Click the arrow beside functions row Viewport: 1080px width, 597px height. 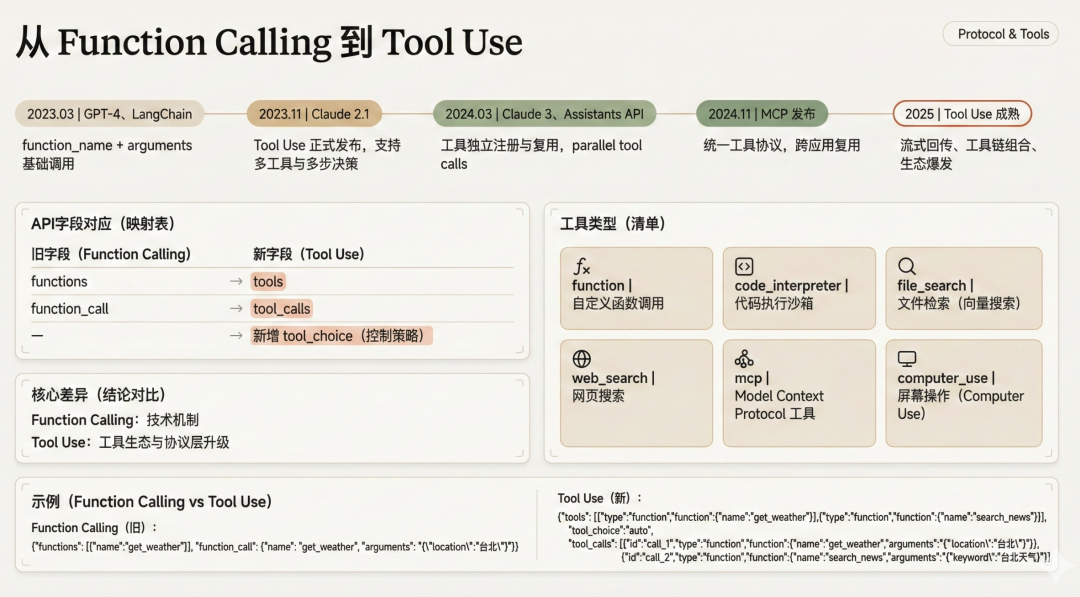236,281
